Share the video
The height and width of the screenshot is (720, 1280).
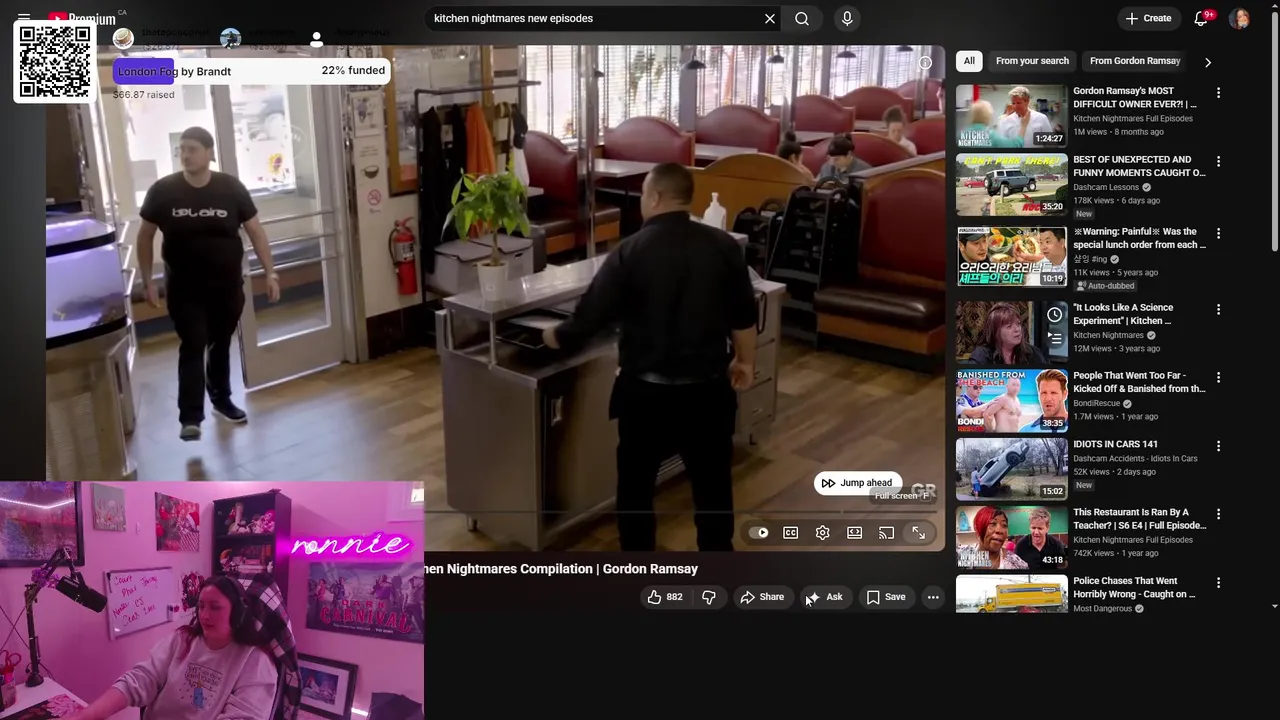tap(762, 597)
